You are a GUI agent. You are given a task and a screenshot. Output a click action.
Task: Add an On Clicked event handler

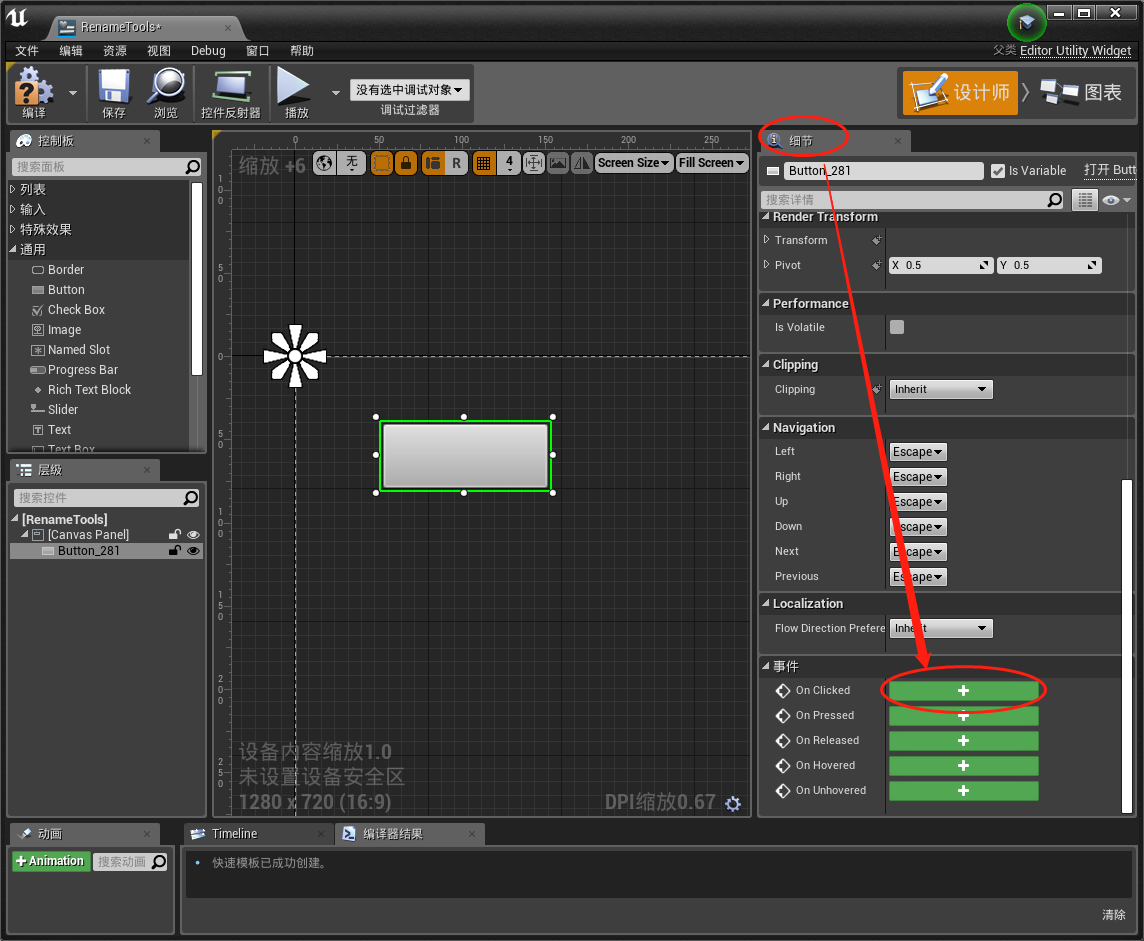pyautogui.click(x=963, y=690)
